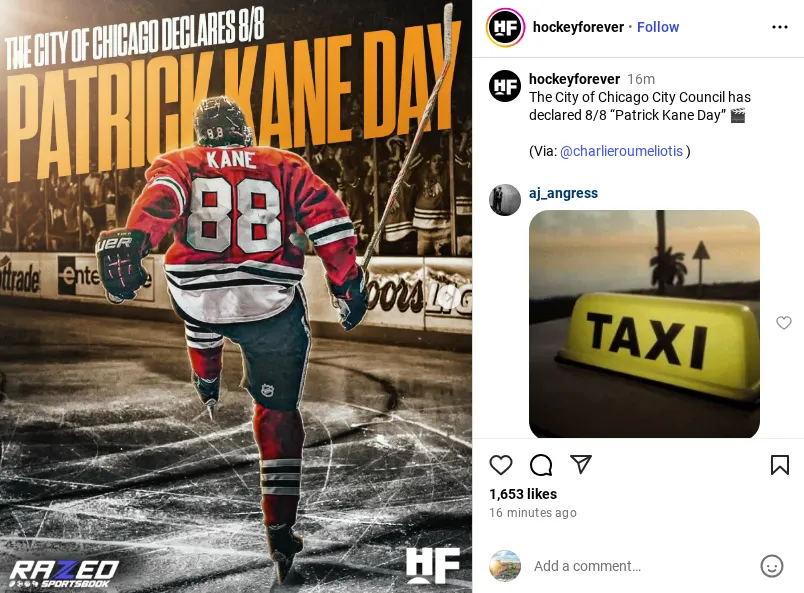
Task: Open hockeyforever caption avatar icon
Action: [505, 86]
